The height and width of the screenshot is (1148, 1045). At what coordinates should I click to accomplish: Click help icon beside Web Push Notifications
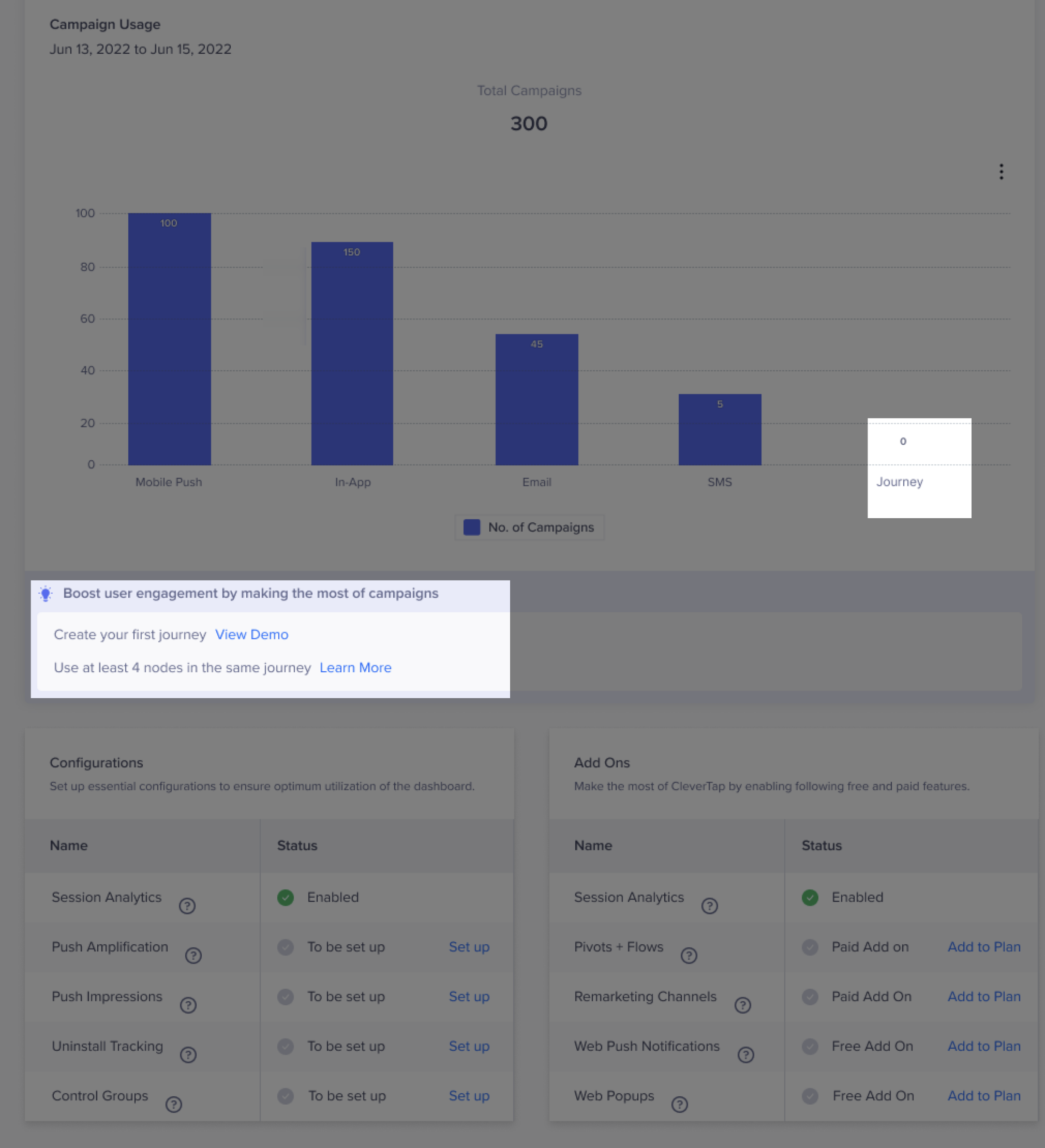coord(745,1054)
